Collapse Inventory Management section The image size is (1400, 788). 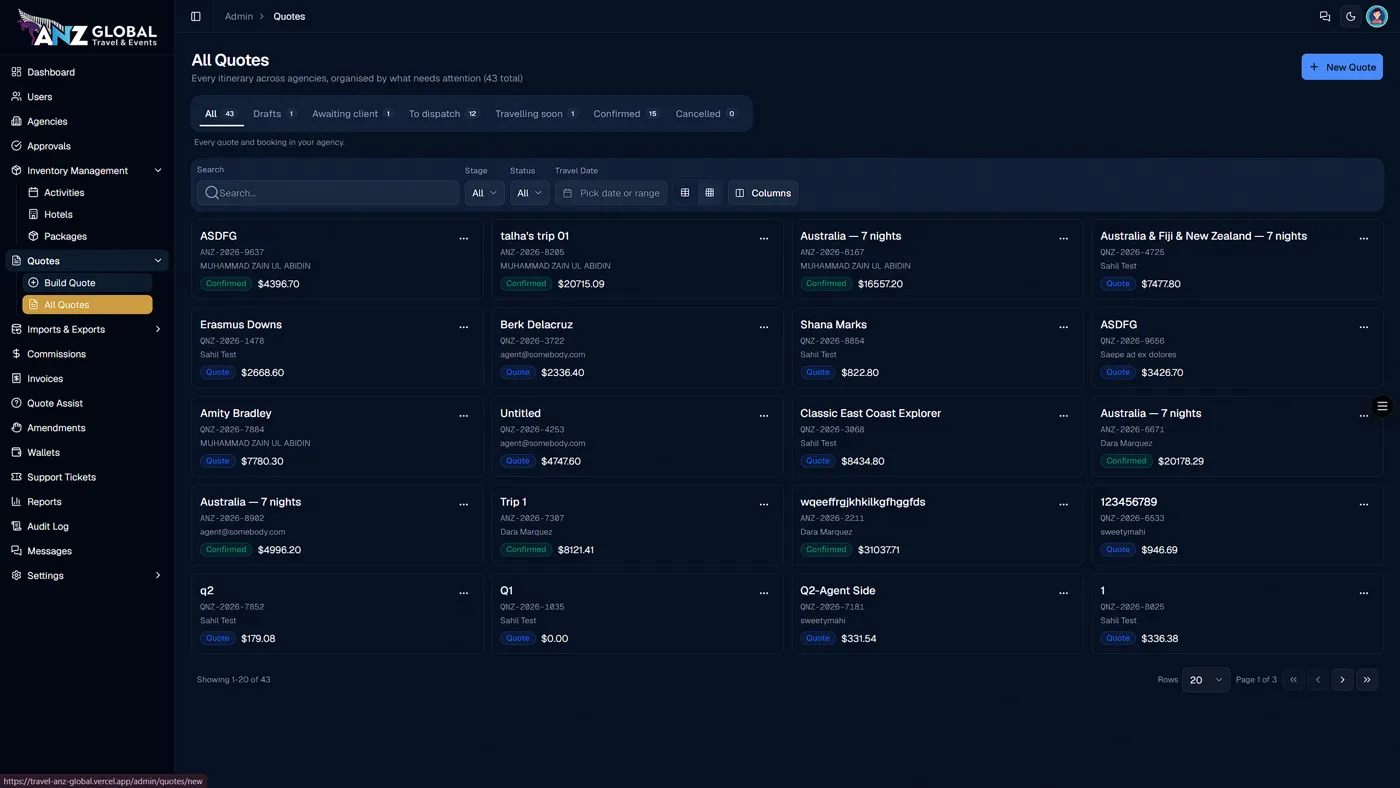87,171
